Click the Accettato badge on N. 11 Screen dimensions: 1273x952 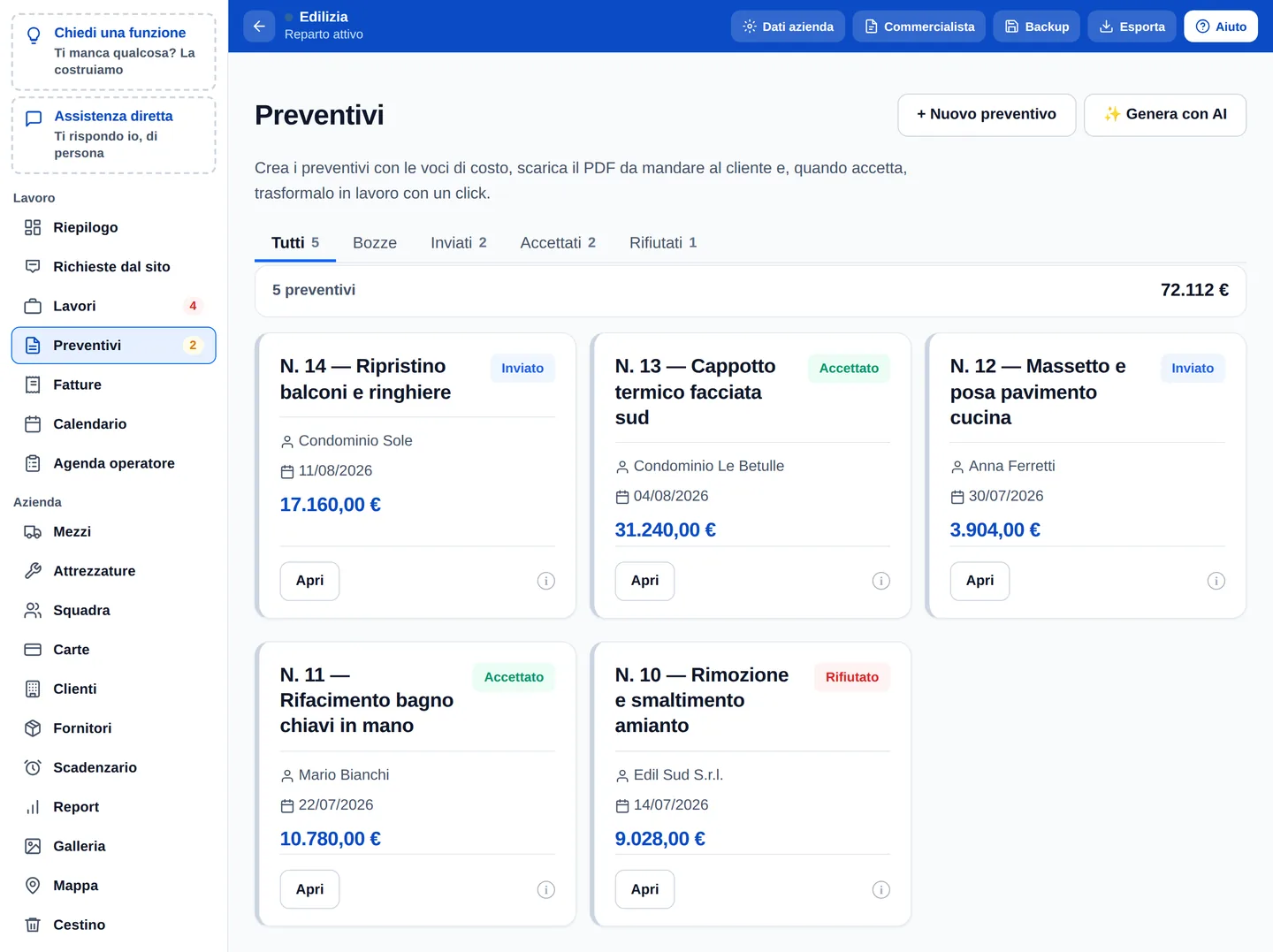coord(514,677)
